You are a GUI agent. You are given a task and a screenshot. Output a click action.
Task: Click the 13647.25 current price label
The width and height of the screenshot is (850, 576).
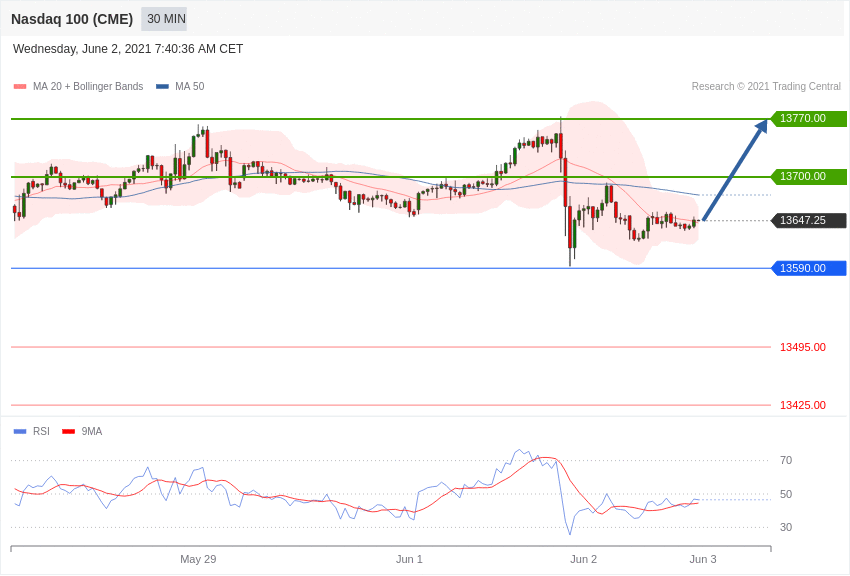808,221
